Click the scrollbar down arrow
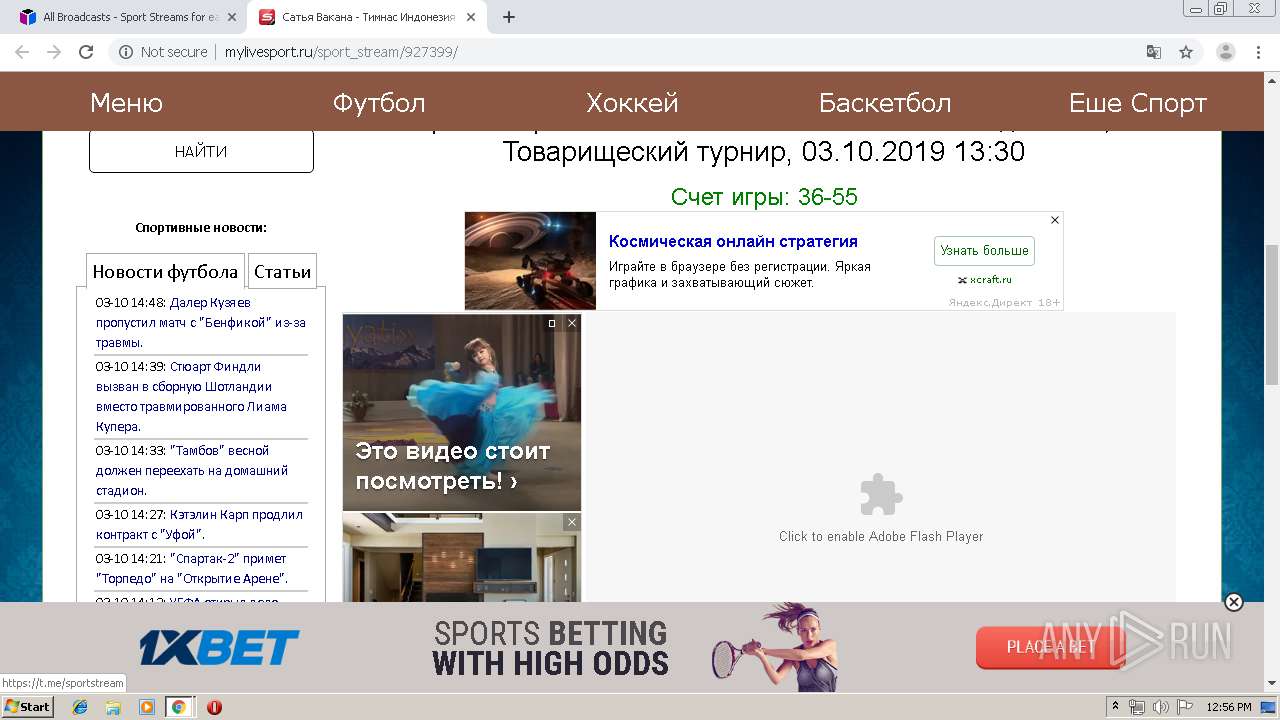 coord(1271,683)
